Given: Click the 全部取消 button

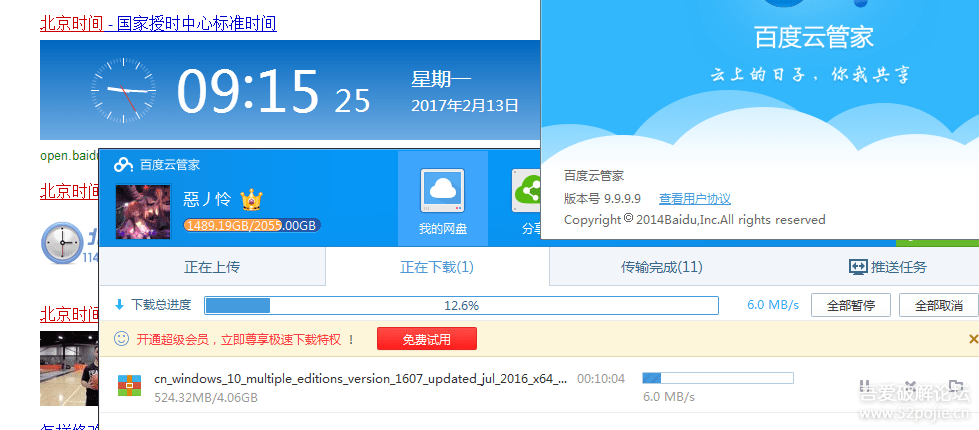Looking at the screenshot, I should click(x=938, y=305).
